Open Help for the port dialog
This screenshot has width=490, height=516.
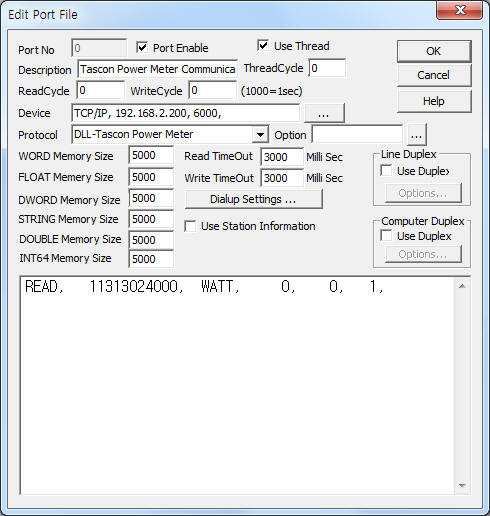(434, 101)
